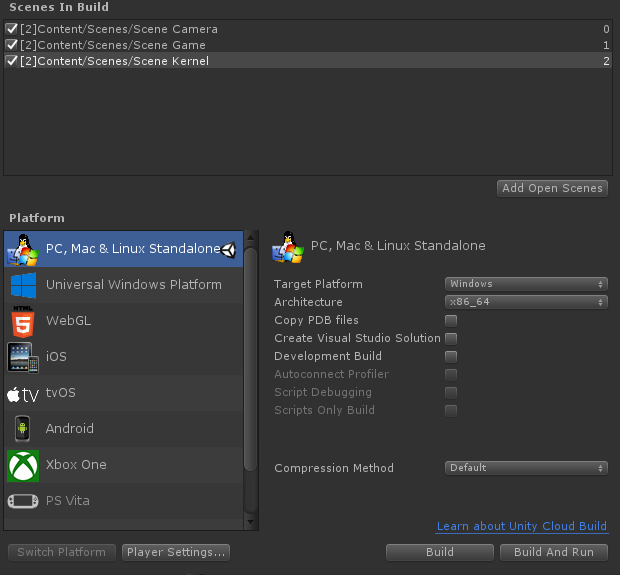Open the Compression Method dropdown
Image resolution: width=620 pixels, height=575 pixels.
click(526, 468)
